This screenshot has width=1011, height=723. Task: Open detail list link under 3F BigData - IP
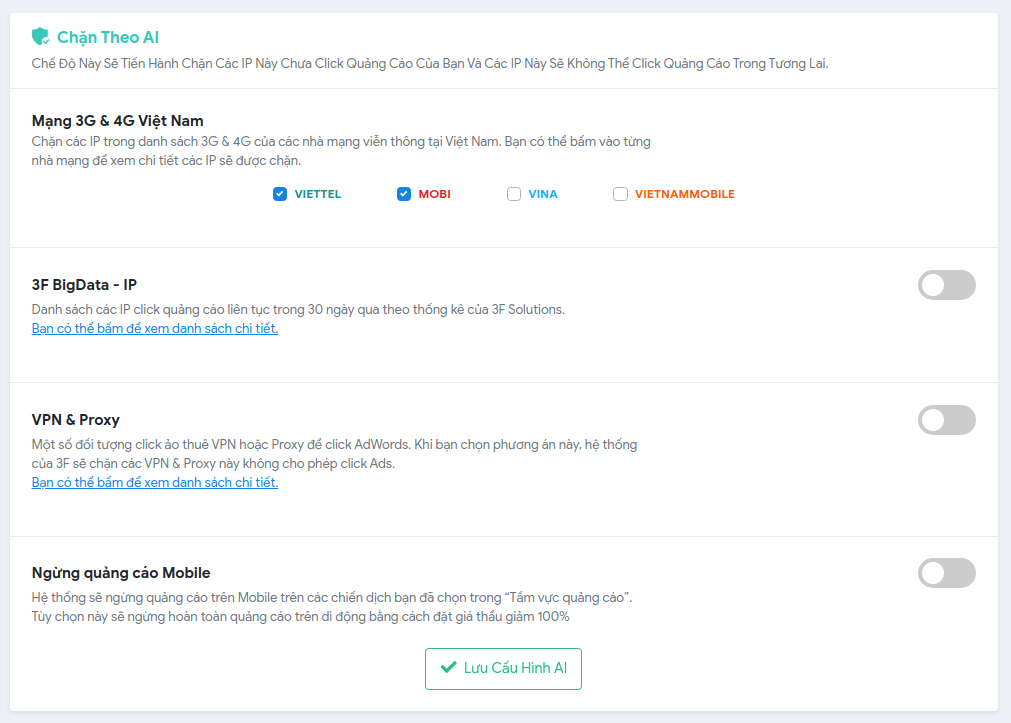tap(155, 328)
